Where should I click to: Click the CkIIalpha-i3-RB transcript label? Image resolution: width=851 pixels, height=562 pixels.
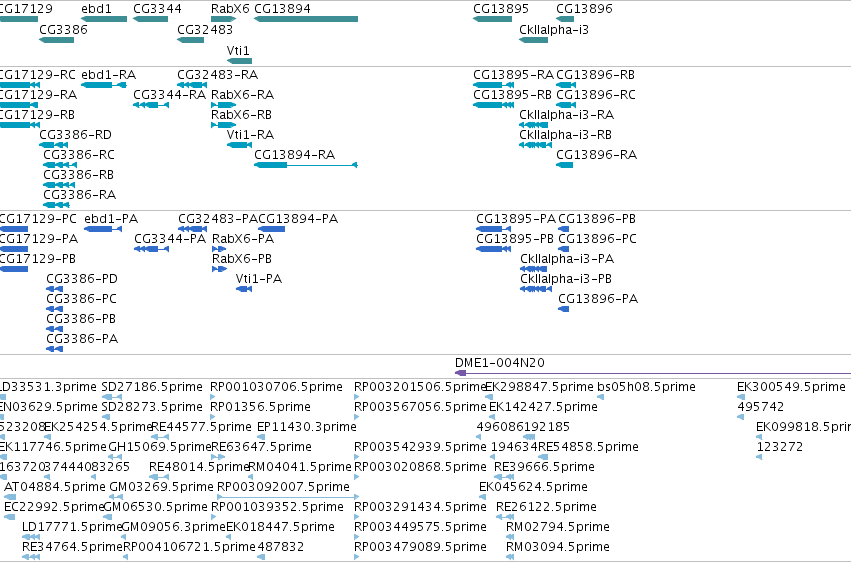point(566,135)
